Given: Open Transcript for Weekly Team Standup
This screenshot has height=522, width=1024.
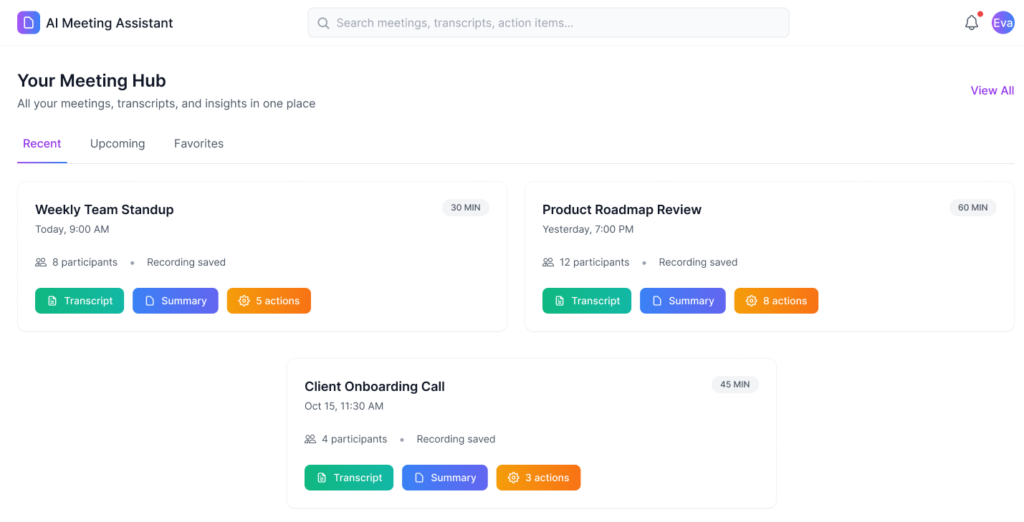Looking at the screenshot, I should (79, 301).
